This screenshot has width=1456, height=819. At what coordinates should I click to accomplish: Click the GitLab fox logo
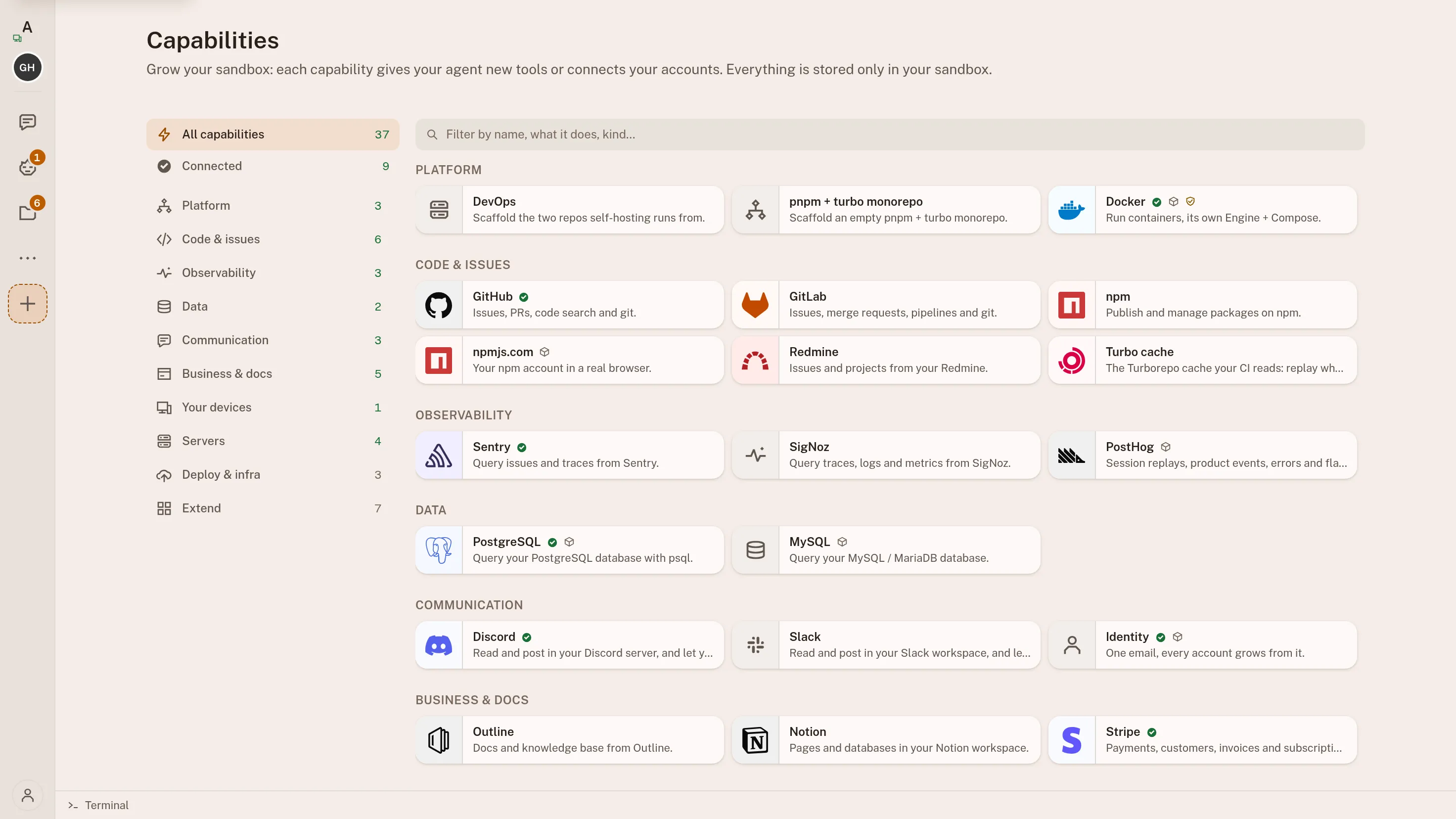pyautogui.click(x=755, y=305)
